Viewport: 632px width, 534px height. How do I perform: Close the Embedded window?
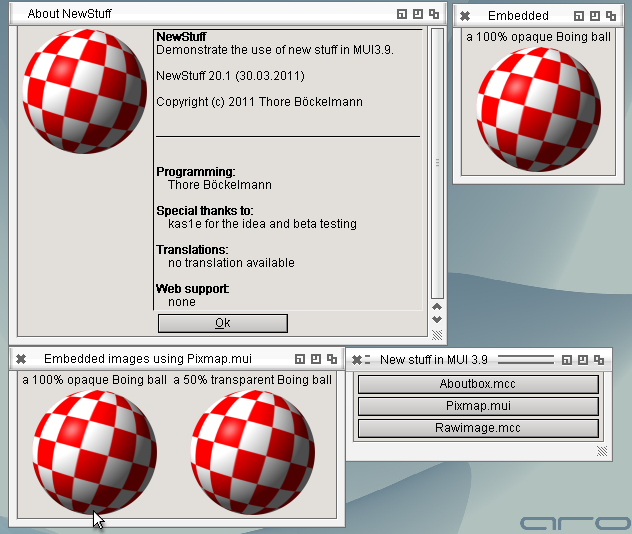(x=465, y=15)
